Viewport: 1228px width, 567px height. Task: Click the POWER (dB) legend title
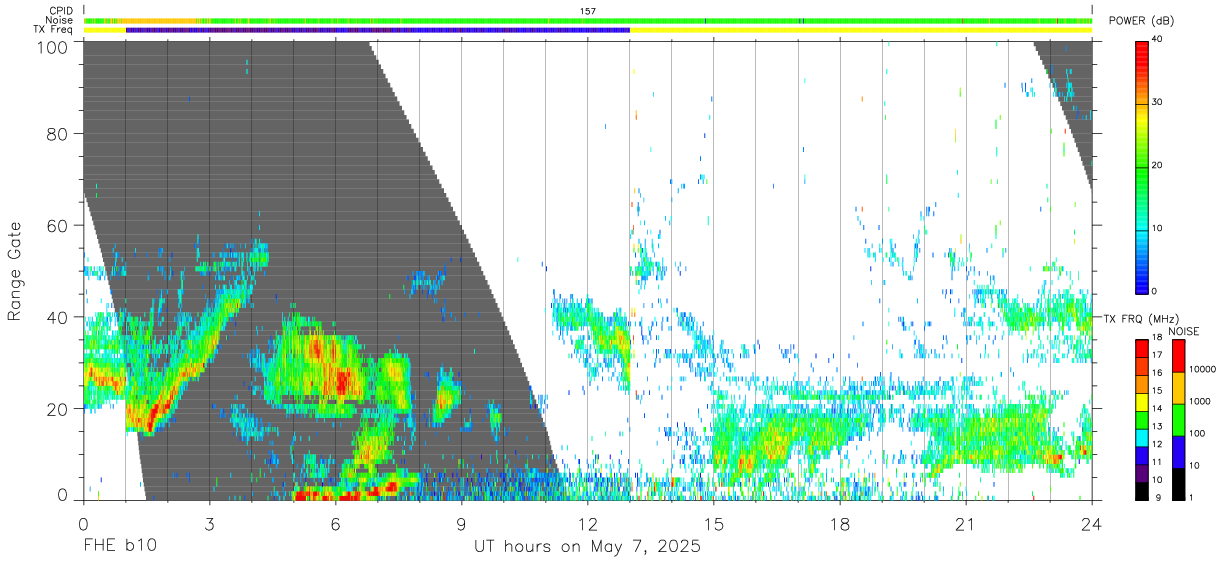[1142, 21]
